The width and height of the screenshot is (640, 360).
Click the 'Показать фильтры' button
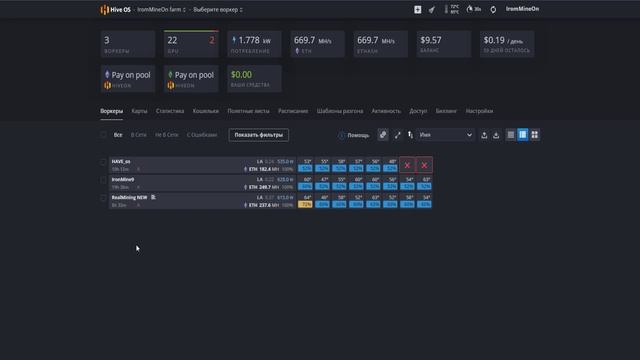pyautogui.click(x=258, y=135)
